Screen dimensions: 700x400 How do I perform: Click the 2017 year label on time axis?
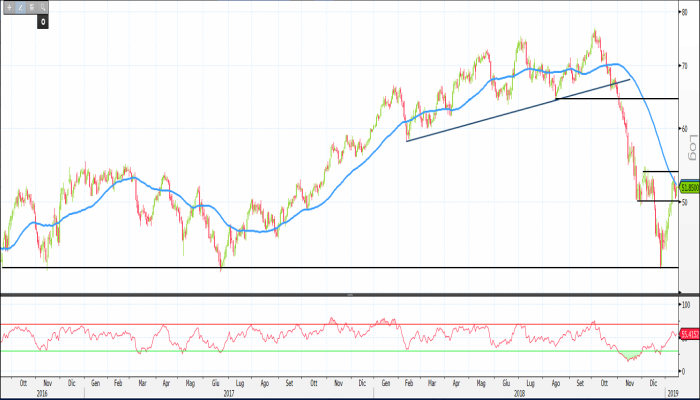pyautogui.click(x=229, y=393)
